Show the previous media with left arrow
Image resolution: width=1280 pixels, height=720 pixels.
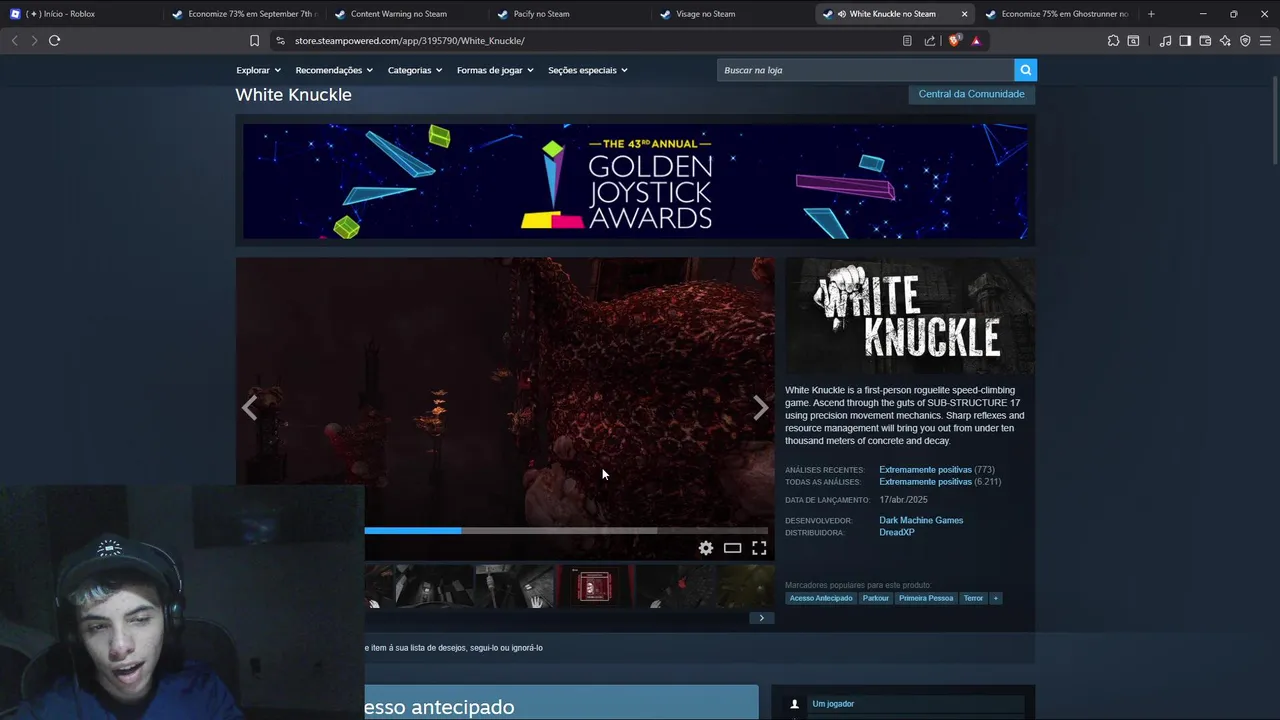click(249, 407)
